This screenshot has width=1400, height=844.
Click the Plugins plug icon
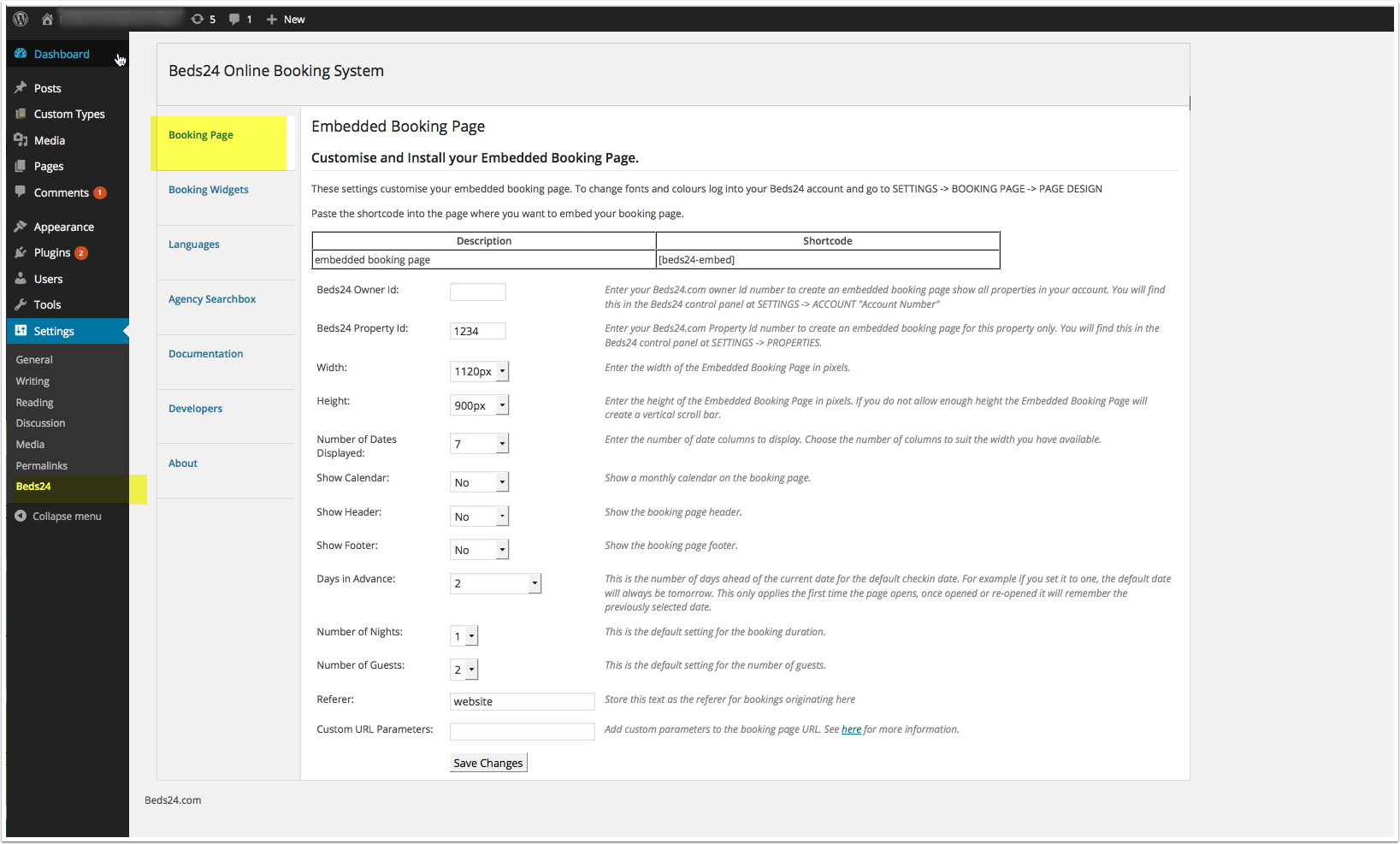point(21,252)
